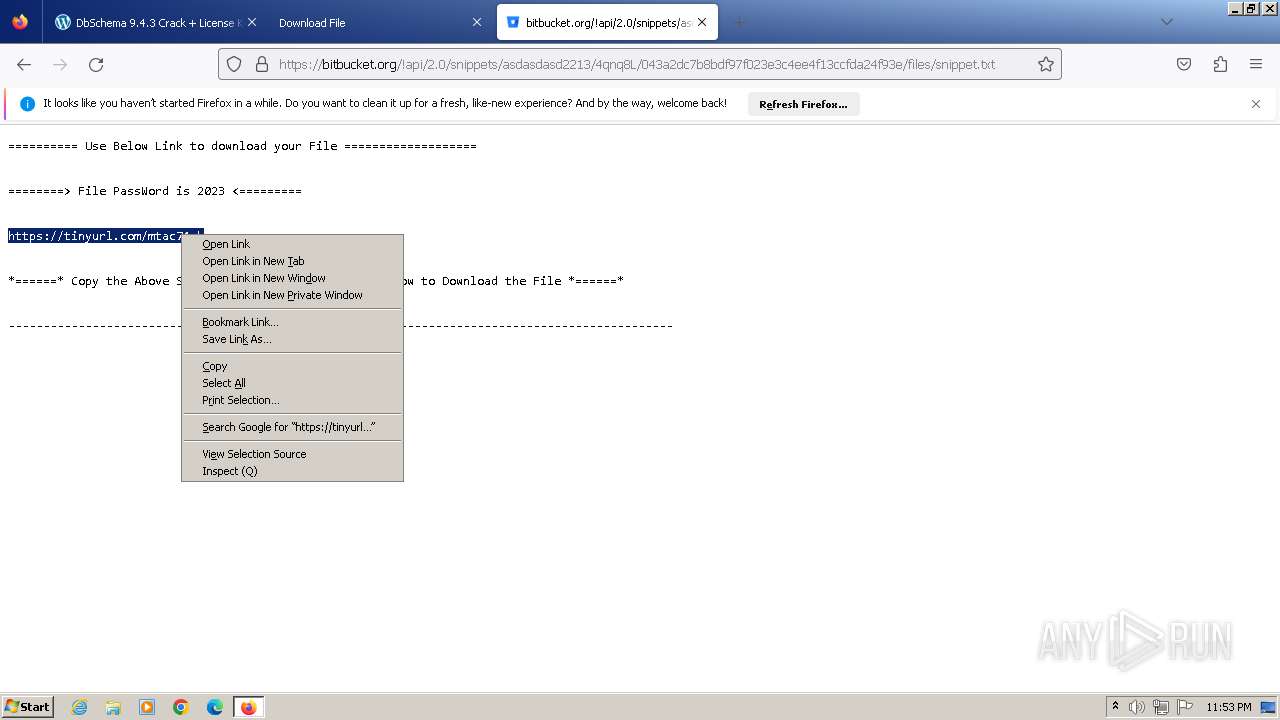
Task: Dismiss the refresh notification bar
Action: click(x=1256, y=104)
